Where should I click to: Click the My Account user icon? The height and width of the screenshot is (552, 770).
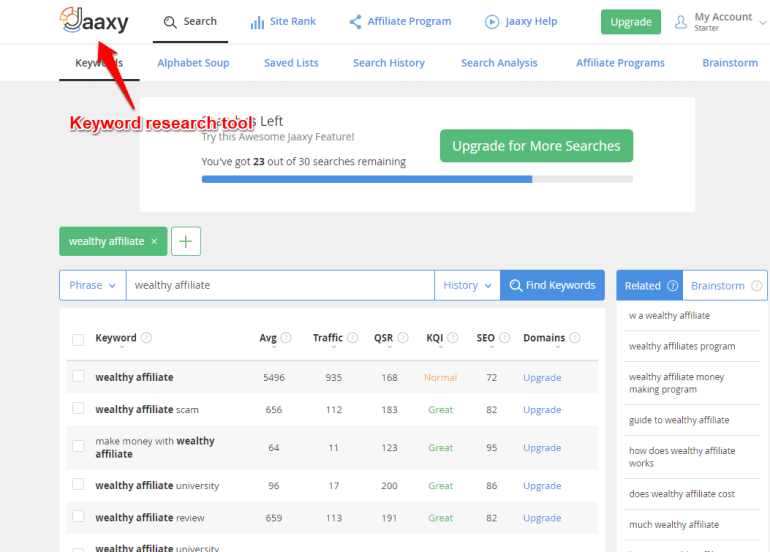coord(681,22)
